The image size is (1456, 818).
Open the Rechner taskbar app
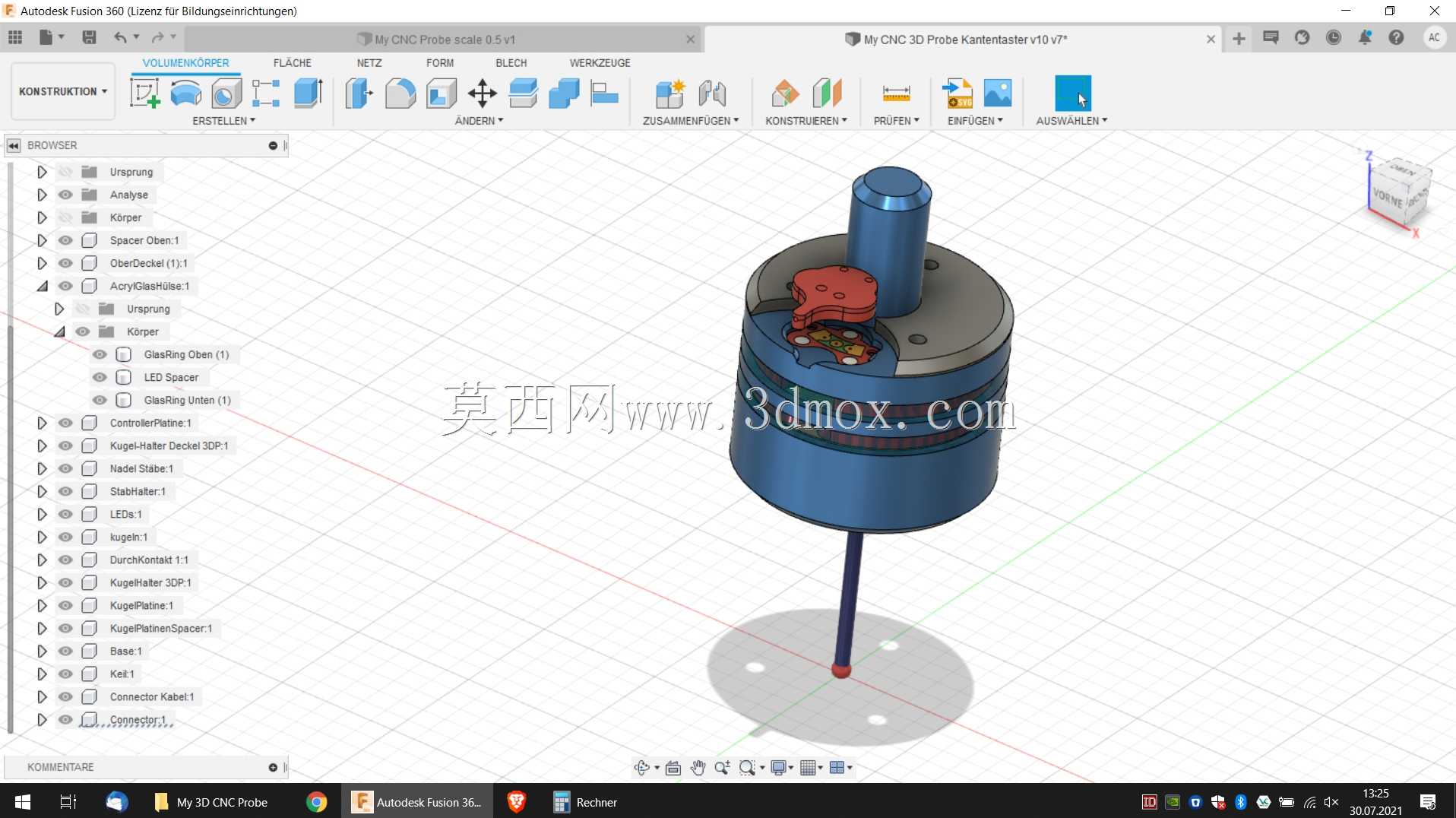tap(585, 802)
